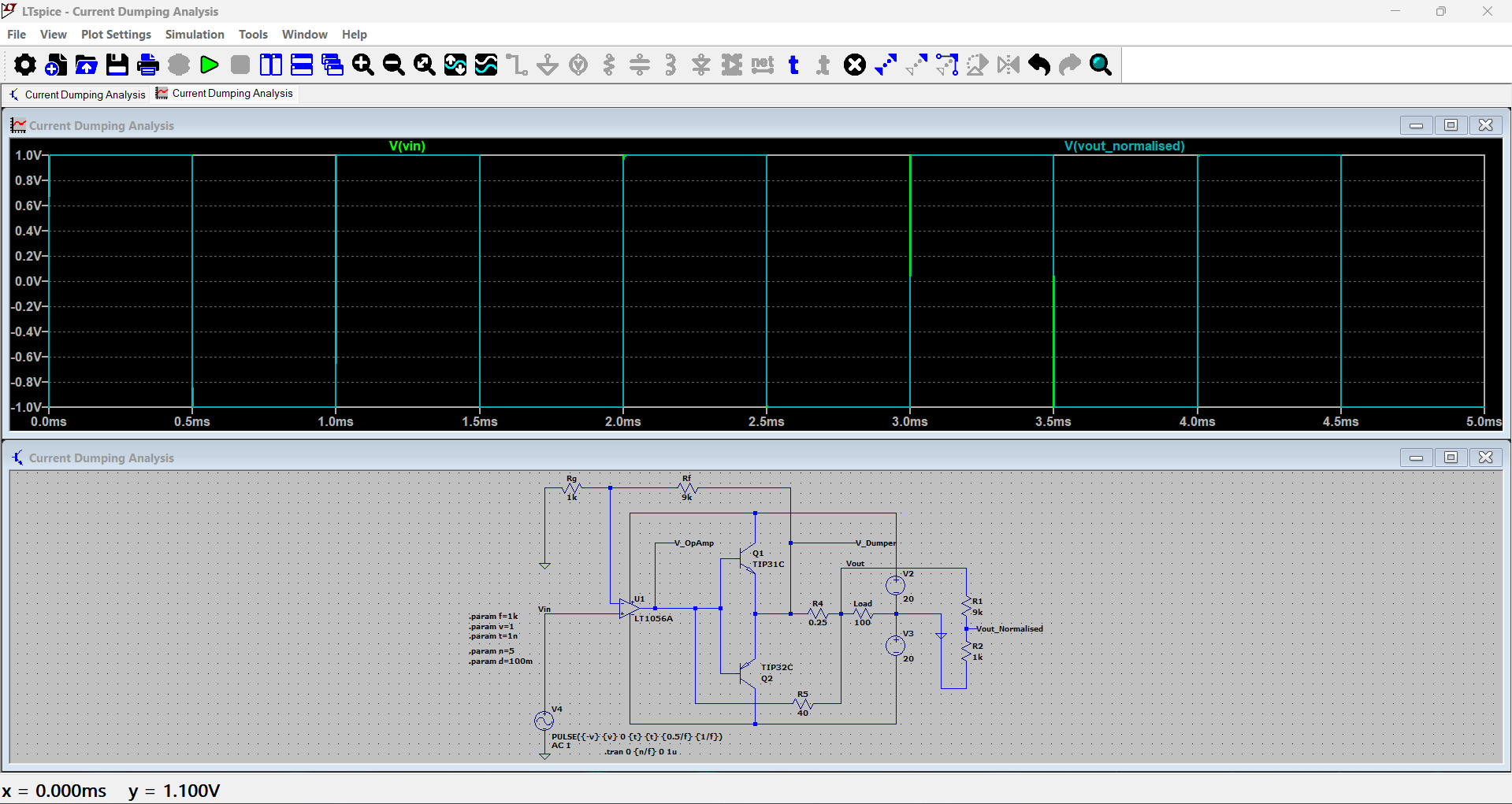The width and height of the screenshot is (1512, 804).
Task: Click the redo arrow
Action: pos(1070,65)
